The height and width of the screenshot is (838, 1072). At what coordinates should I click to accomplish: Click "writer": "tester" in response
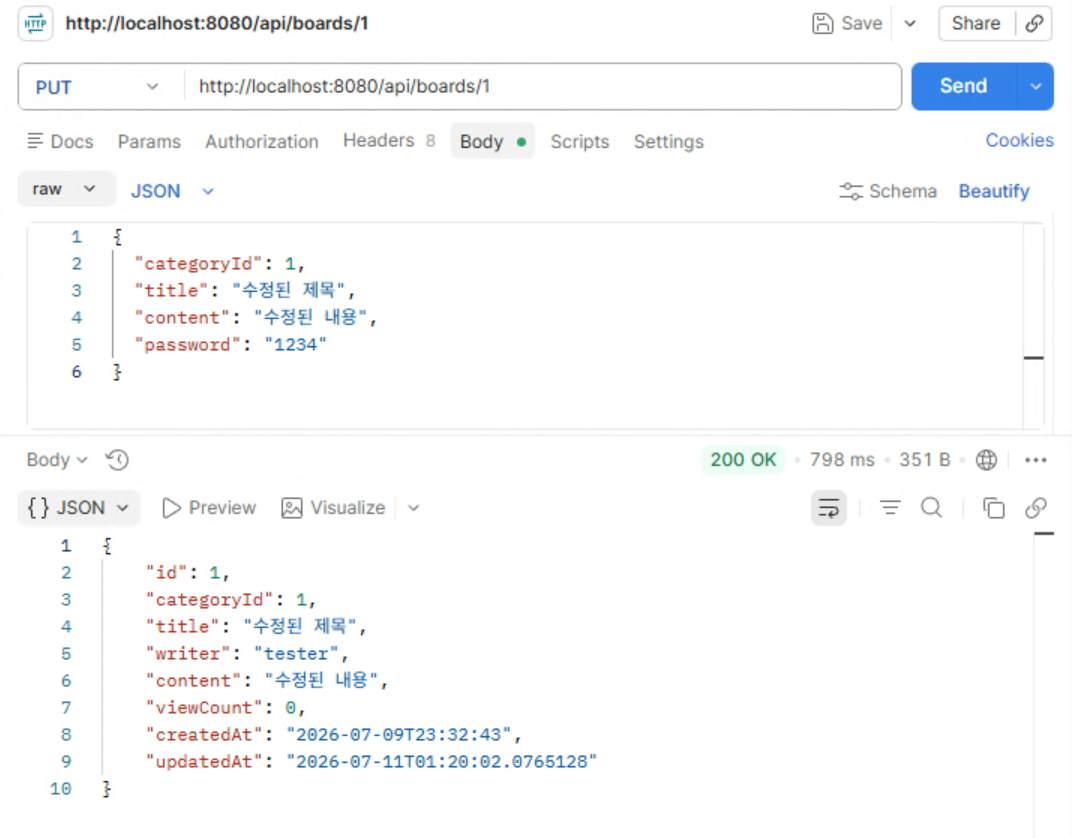point(247,653)
